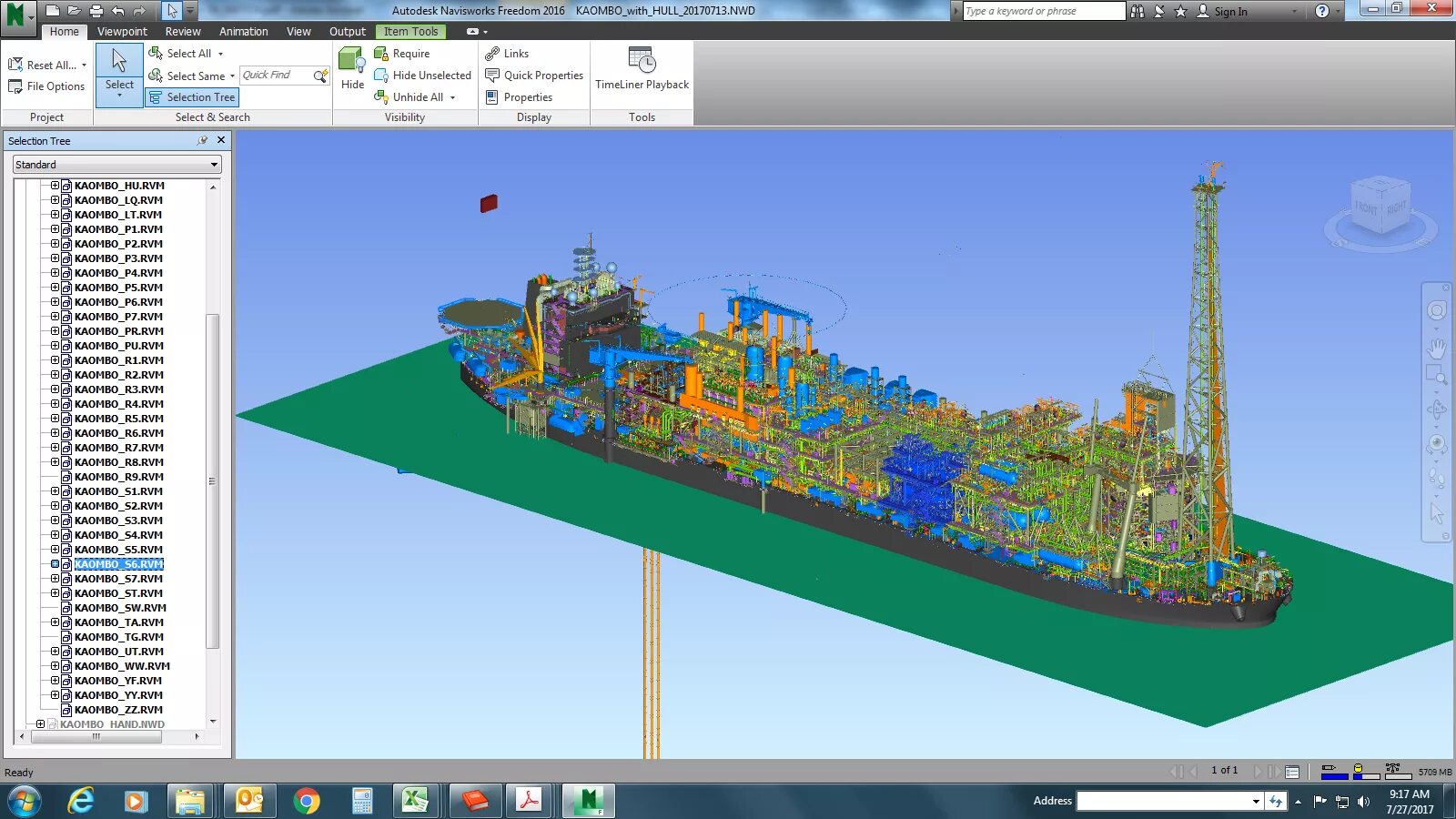Open the Item Tools ribbon tab
The height and width of the screenshot is (819, 1456).
410,32
